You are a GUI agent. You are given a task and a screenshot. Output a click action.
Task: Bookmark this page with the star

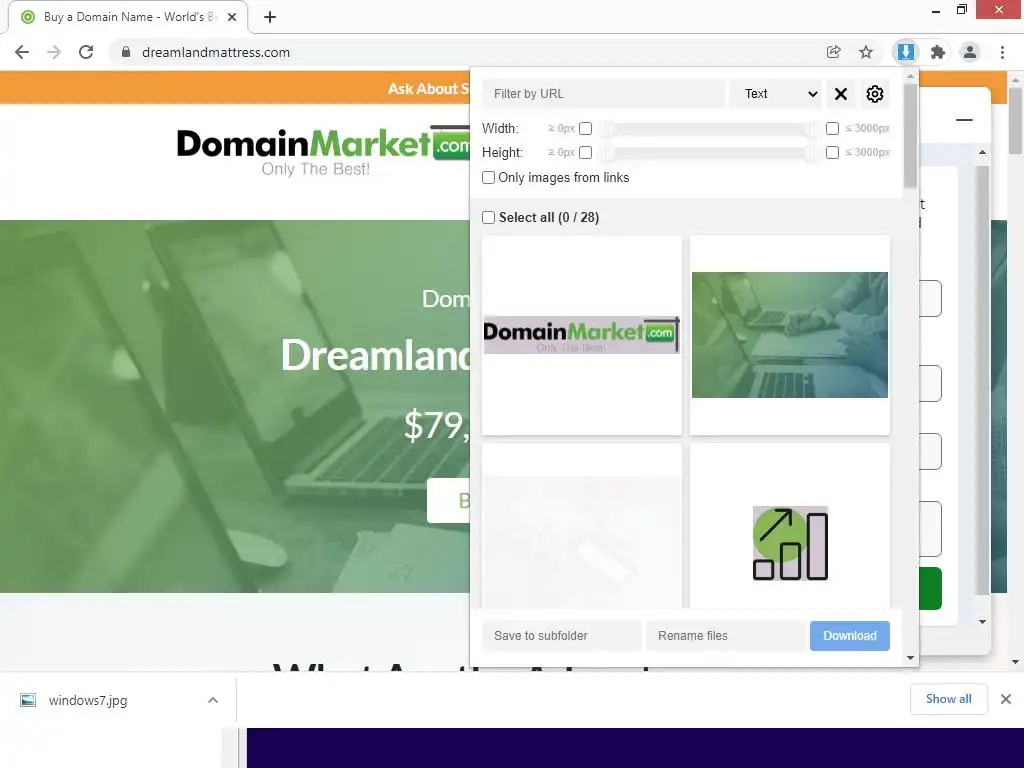point(866,52)
